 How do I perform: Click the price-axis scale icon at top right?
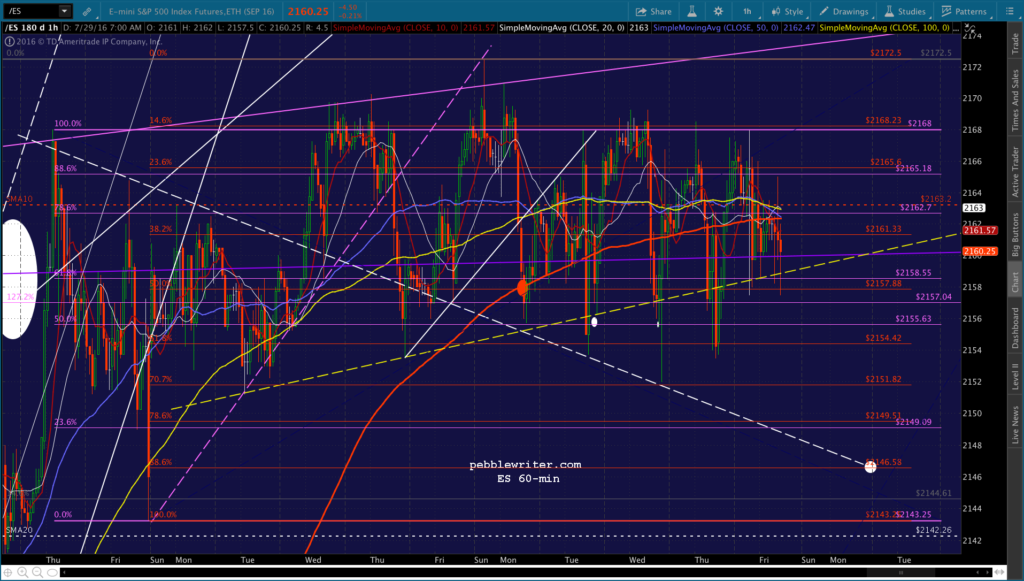(970, 29)
